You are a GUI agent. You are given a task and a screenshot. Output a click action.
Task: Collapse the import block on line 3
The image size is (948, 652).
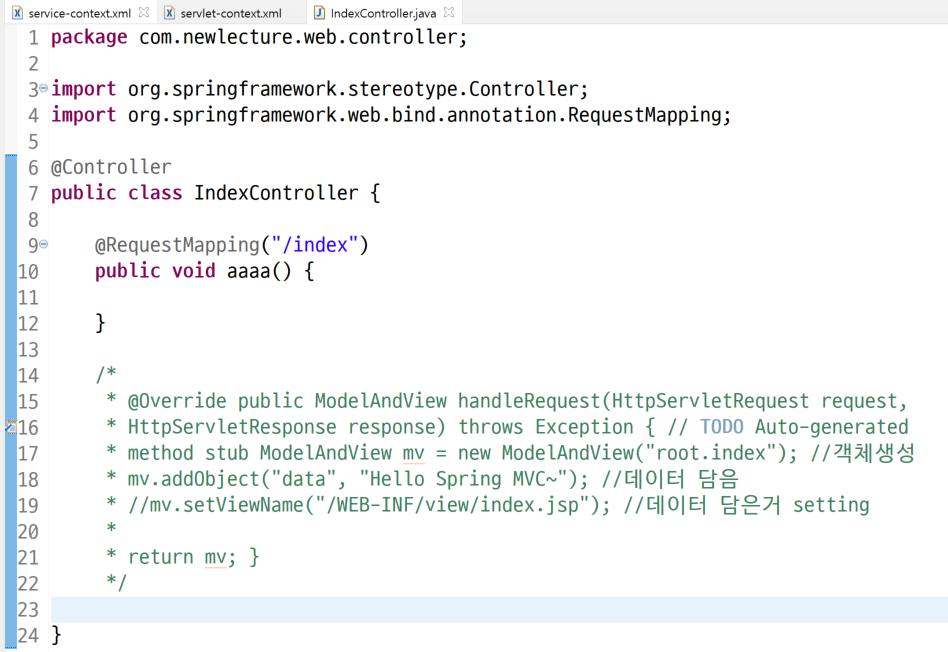[x=44, y=88]
